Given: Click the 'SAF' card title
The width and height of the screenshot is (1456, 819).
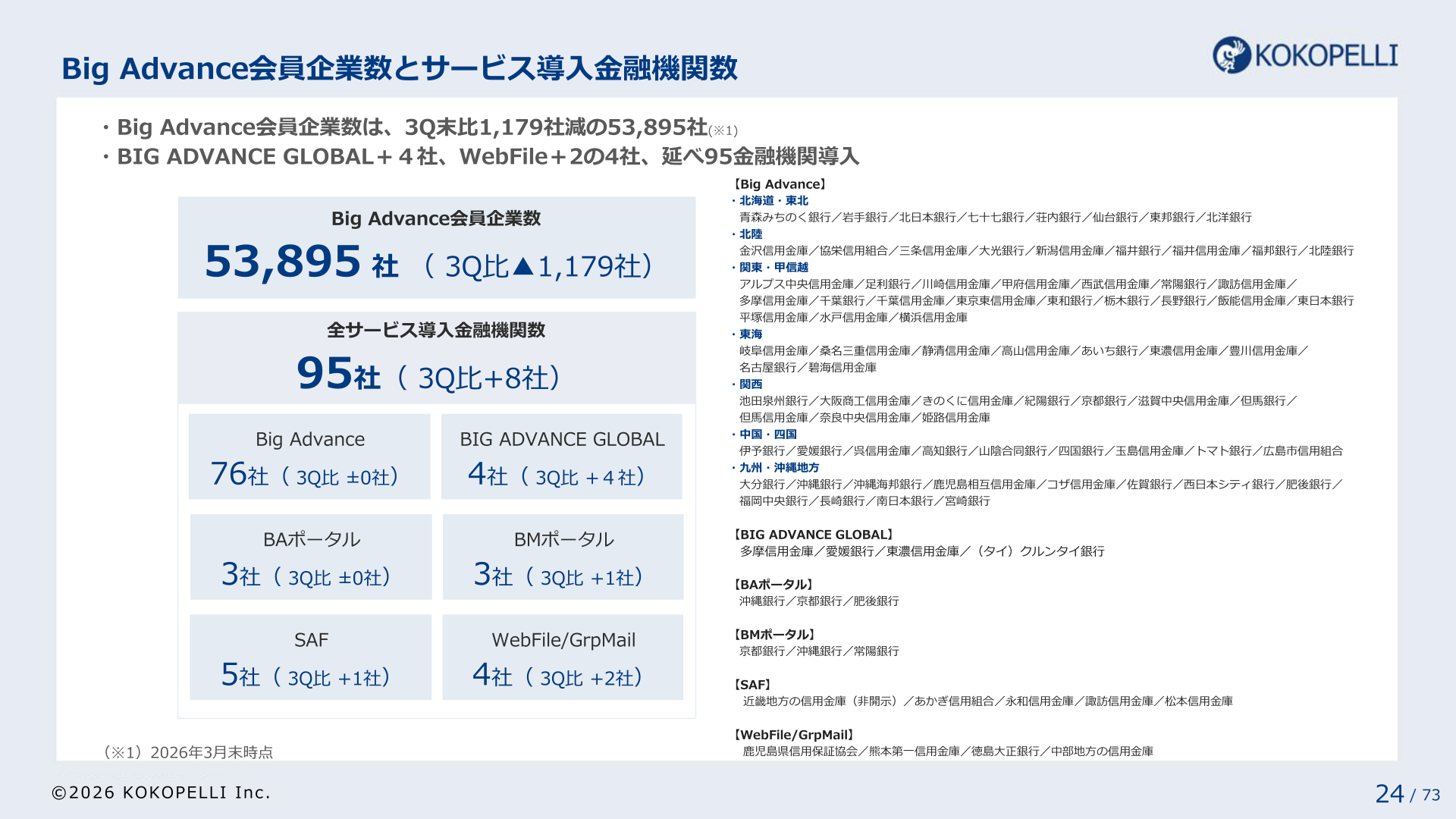Looking at the screenshot, I should coord(311,640).
